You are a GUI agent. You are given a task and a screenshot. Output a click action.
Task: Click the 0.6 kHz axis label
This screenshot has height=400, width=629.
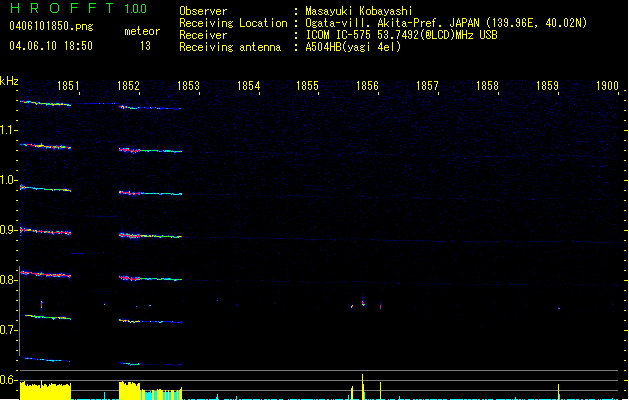[x=8, y=380]
